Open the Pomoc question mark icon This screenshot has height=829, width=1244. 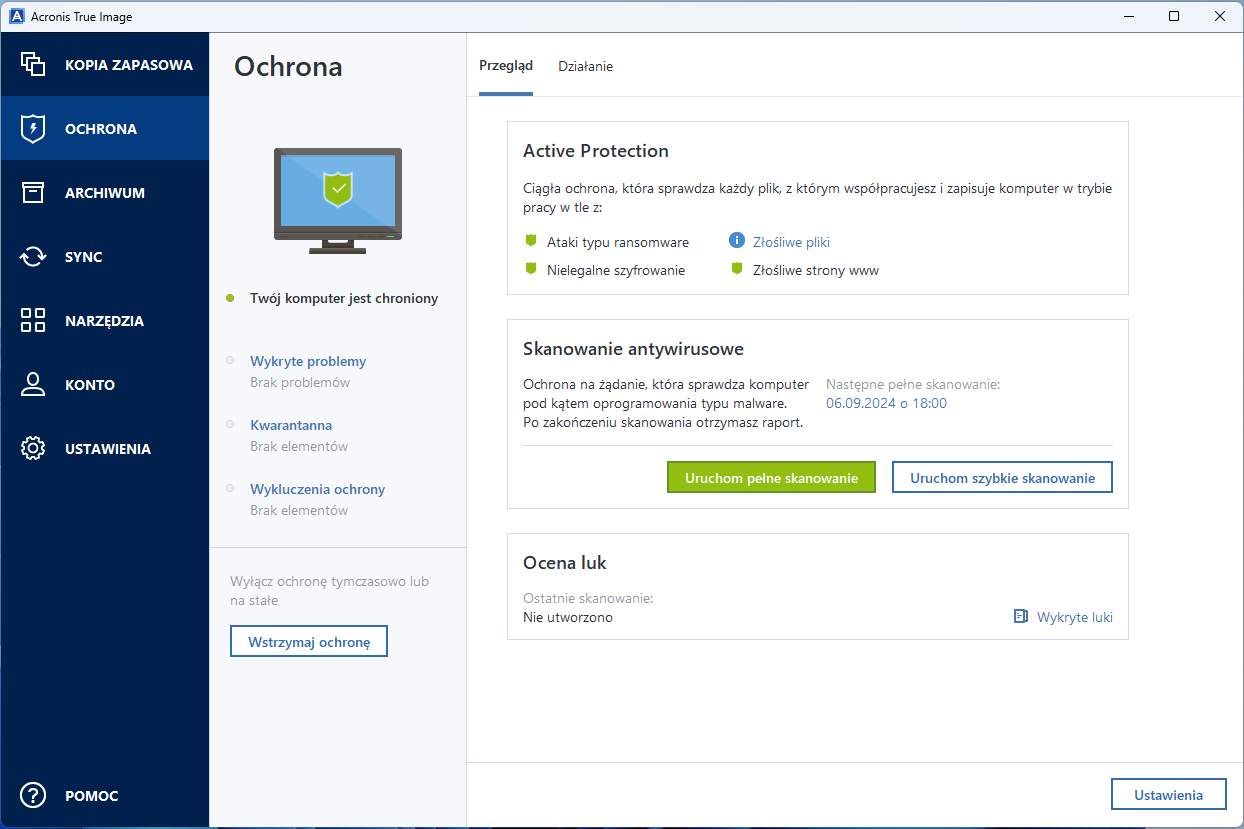pyautogui.click(x=33, y=796)
